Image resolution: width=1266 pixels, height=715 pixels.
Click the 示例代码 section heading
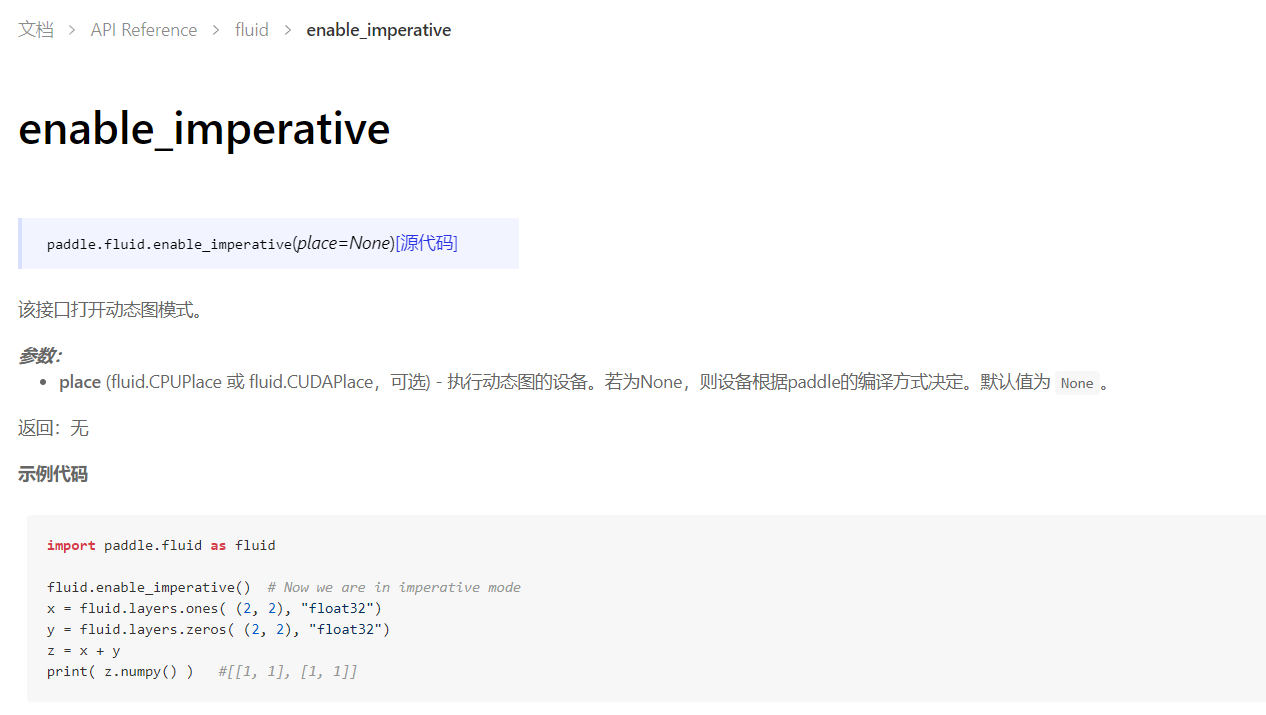pos(53,474)
